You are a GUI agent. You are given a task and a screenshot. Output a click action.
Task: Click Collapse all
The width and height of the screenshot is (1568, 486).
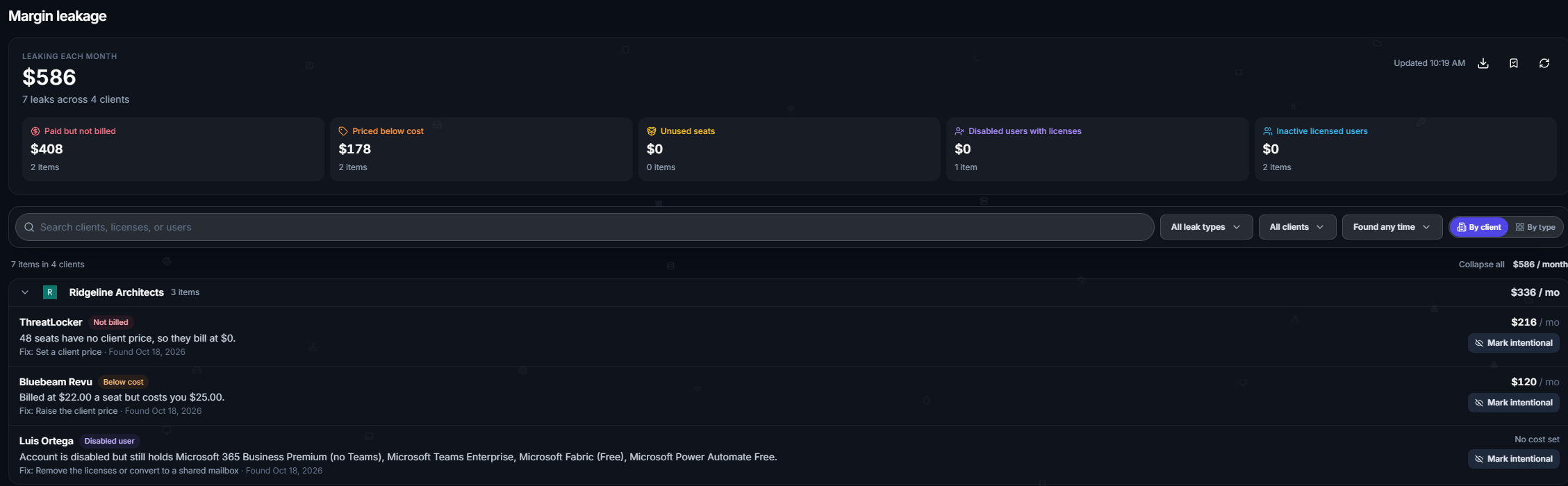[x=1481, y=265]
